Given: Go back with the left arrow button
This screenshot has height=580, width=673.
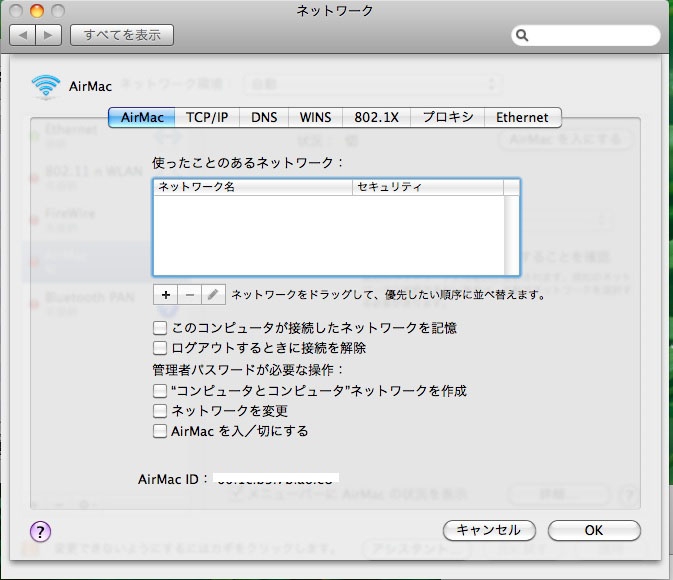Looking at the screenshot, I should point(23,35).
